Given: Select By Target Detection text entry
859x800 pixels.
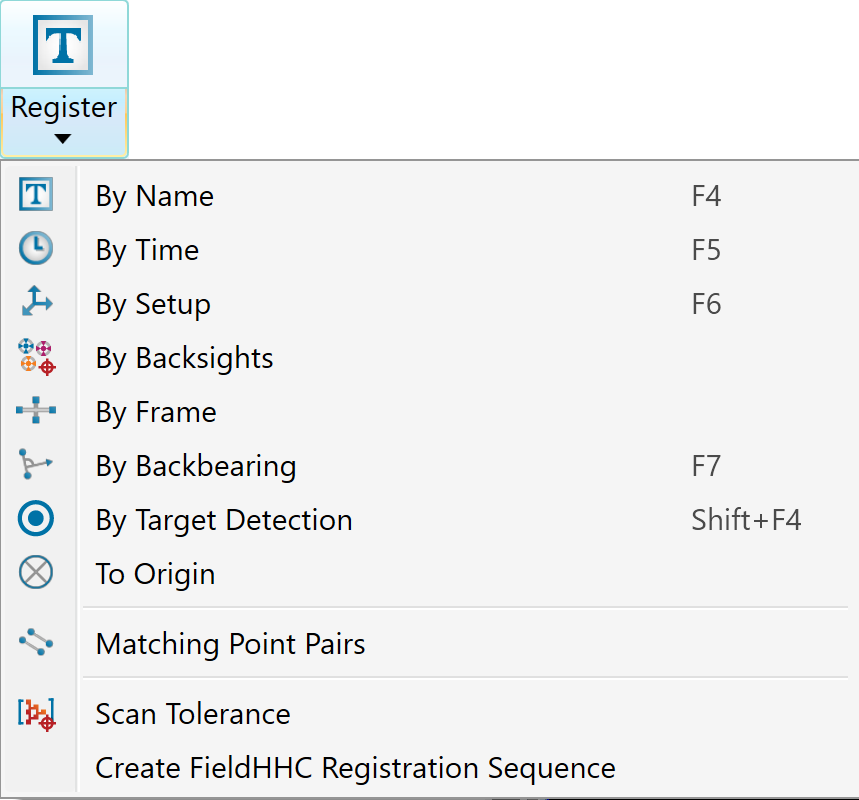Looking at the screenshot, I should coord(224,520).
